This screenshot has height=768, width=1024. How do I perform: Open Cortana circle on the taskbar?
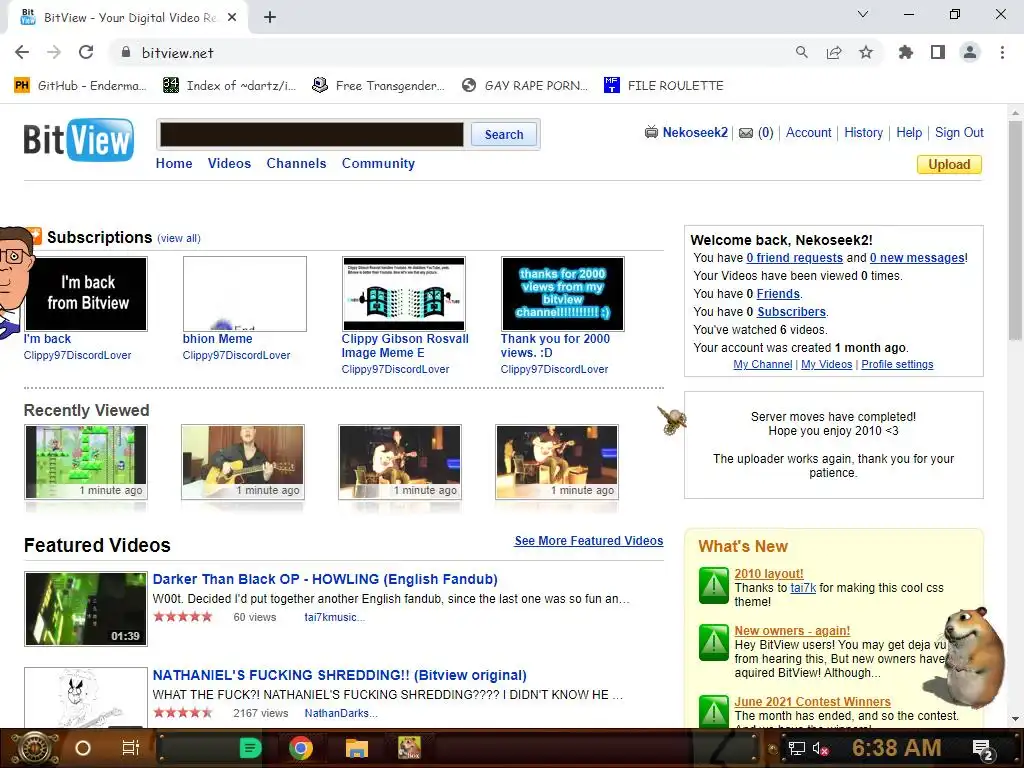pos(83,748)
